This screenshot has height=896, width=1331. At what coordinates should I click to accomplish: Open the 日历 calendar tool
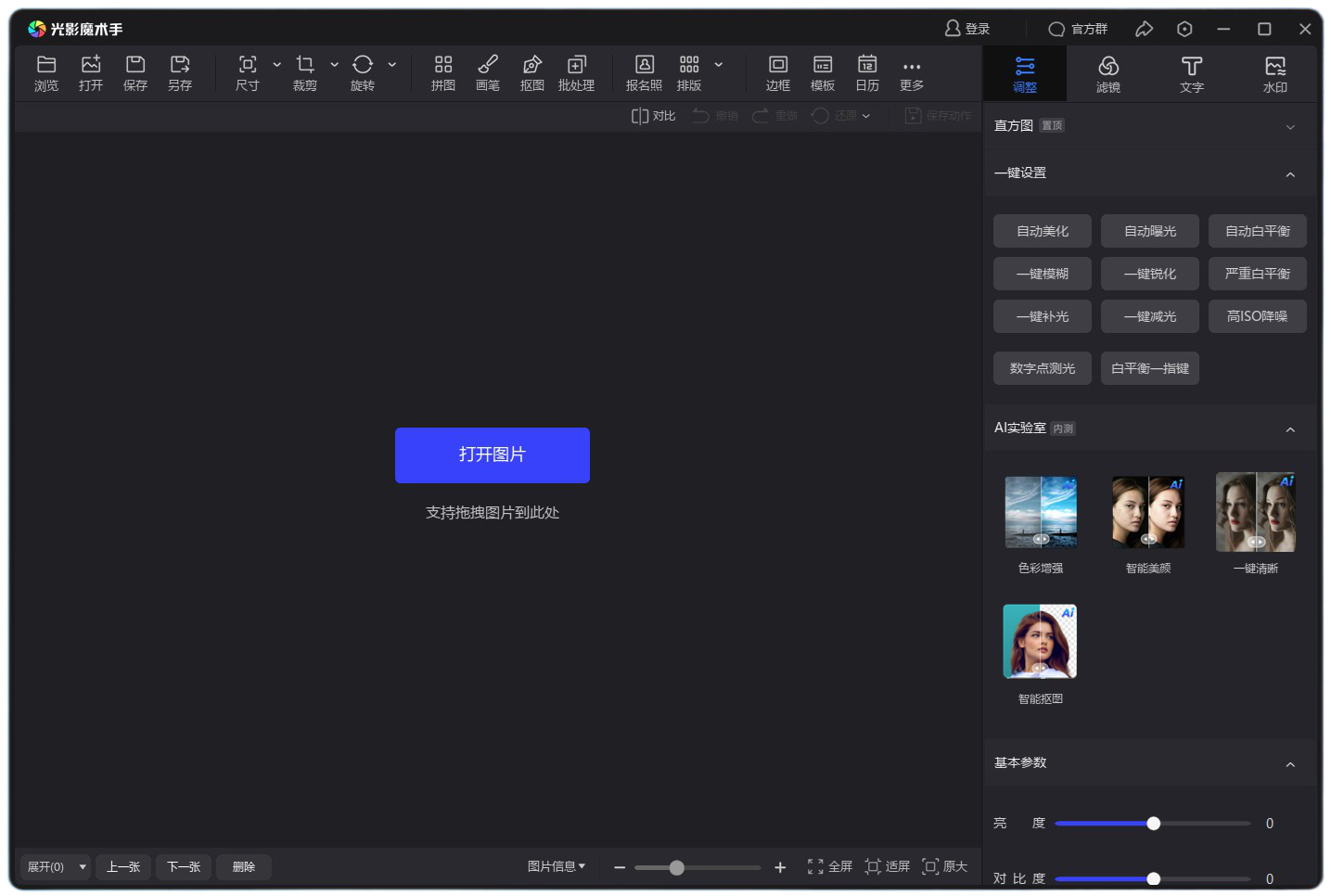867,73
